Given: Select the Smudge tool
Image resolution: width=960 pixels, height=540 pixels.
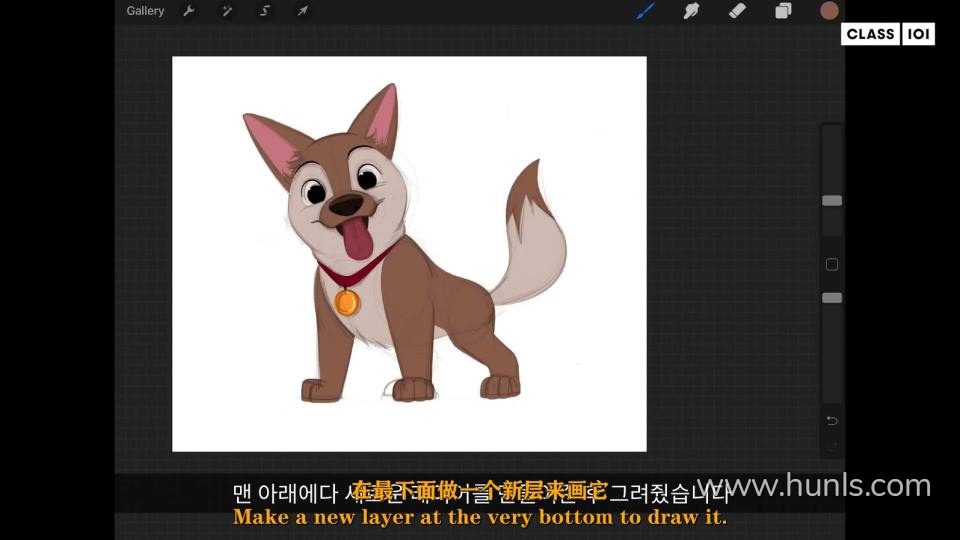Looking at the screenshot, I should coord(691,11).
